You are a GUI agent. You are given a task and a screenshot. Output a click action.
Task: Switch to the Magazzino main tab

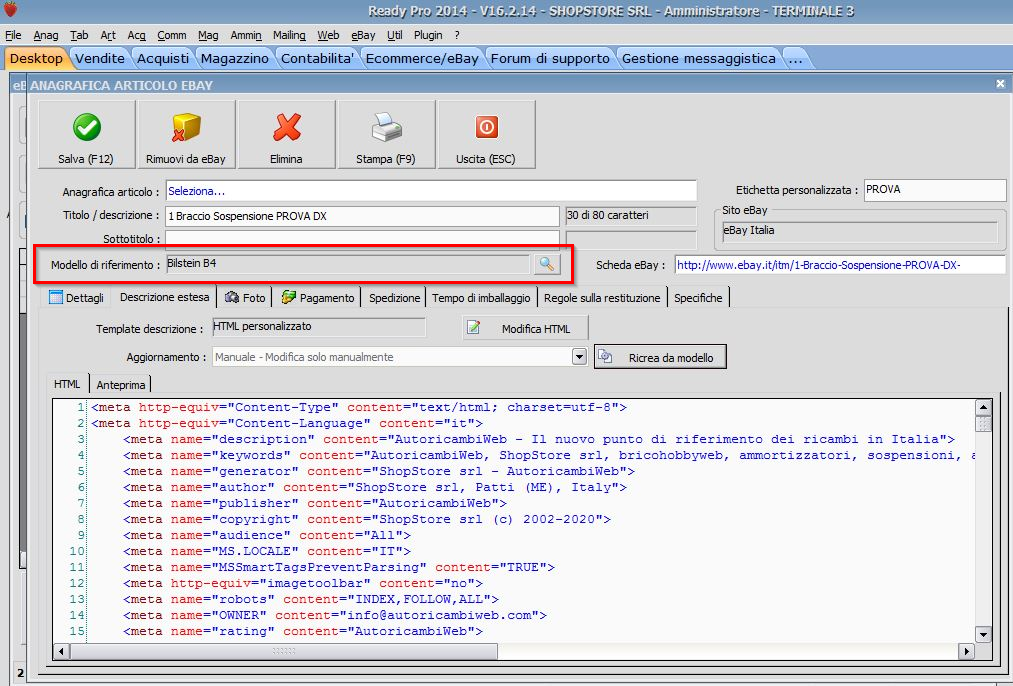pyautogui.click(x=235, y=58)
